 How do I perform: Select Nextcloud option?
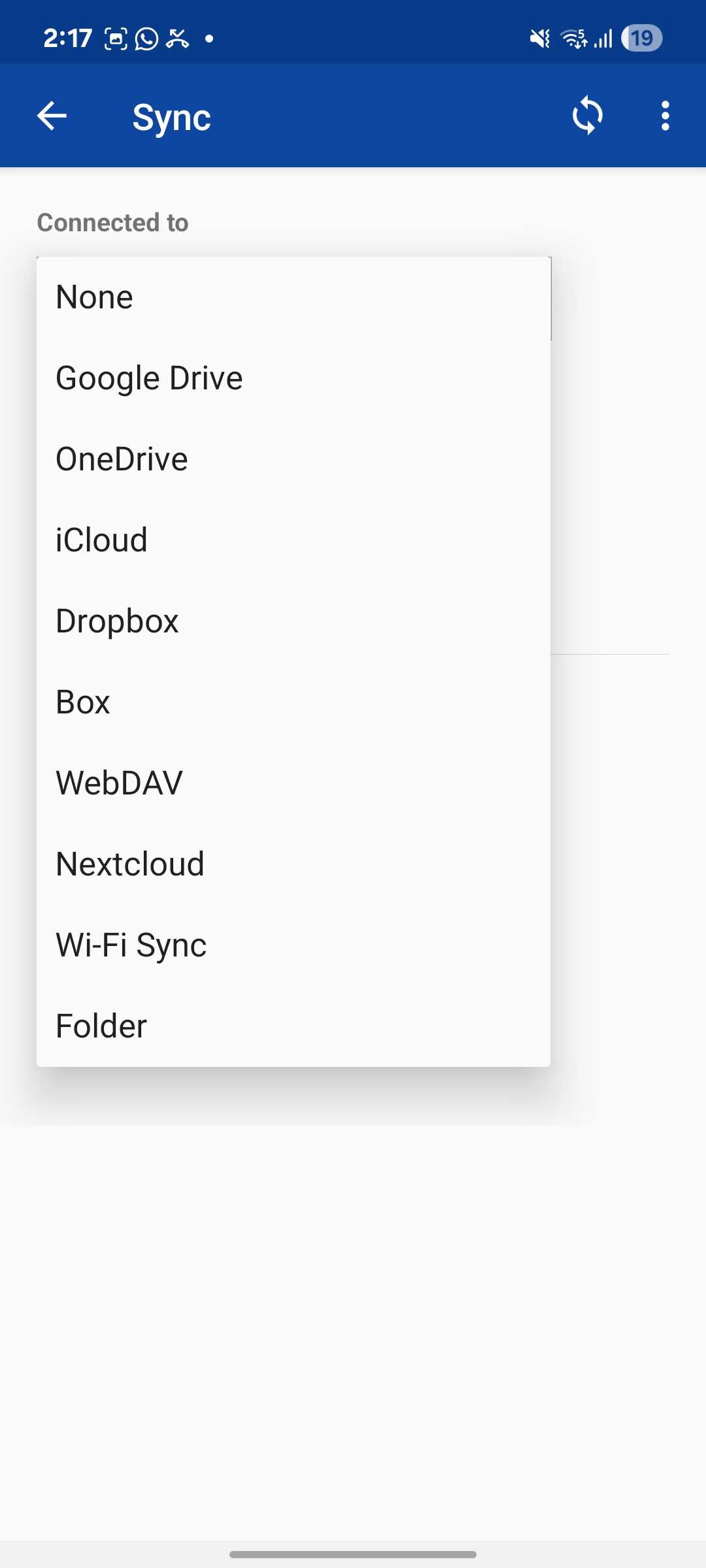pyautogui.click(x=293, y=864)
